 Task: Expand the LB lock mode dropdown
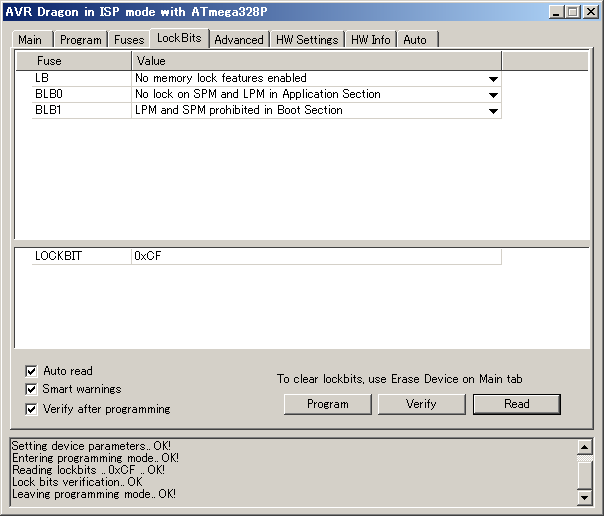point(493,79)
